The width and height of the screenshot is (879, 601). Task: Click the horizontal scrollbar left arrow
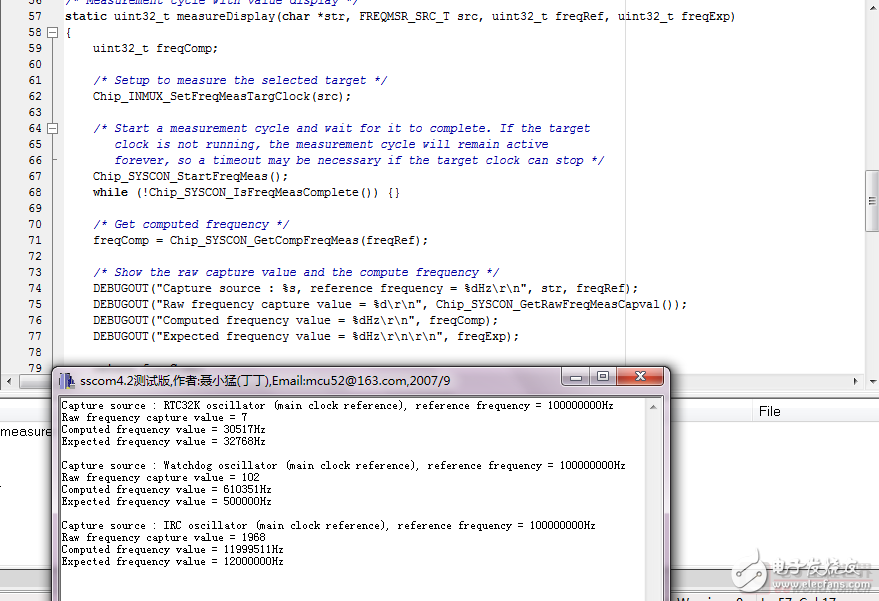(8, 383)
